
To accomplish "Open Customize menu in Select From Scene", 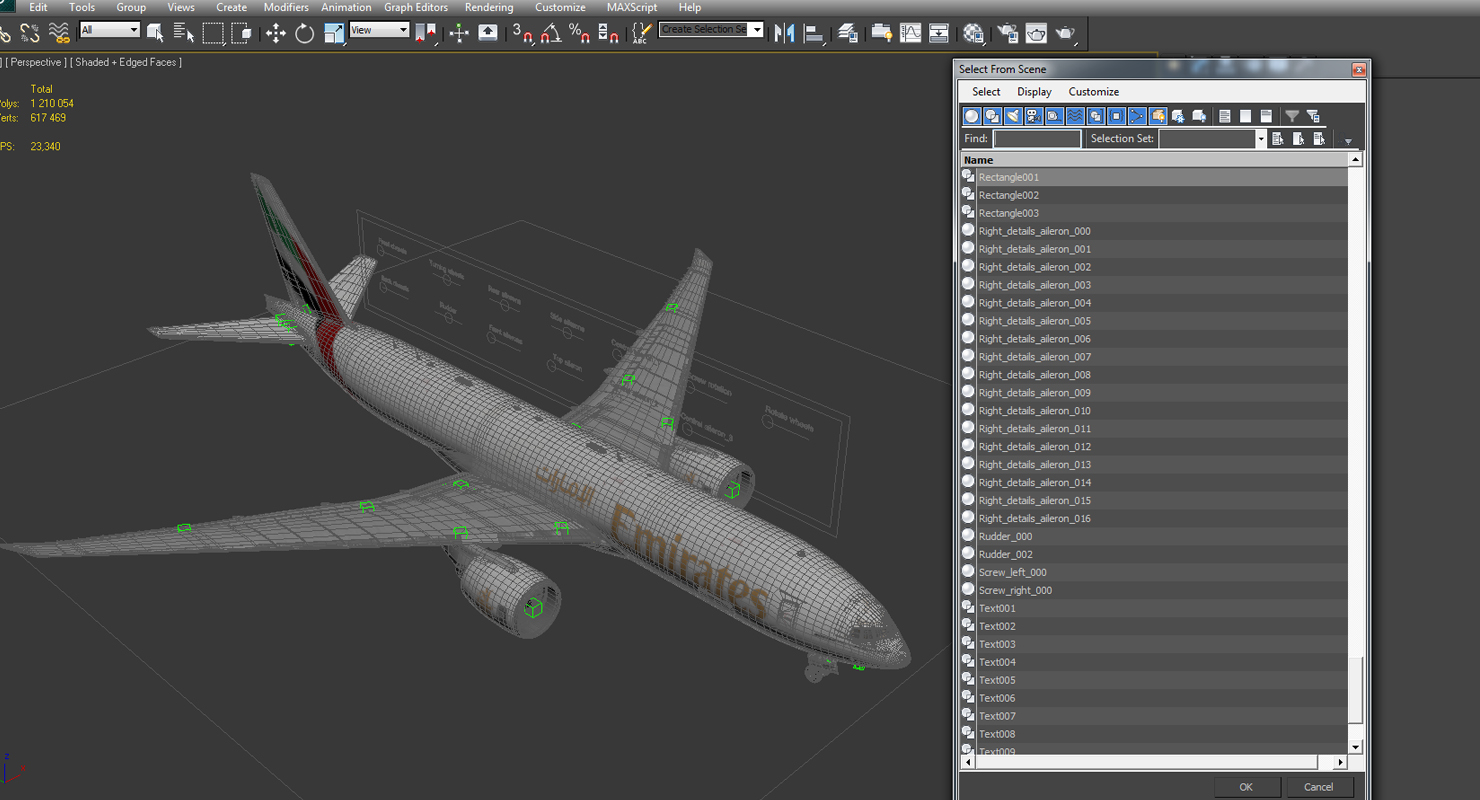I will (1094, 92).
